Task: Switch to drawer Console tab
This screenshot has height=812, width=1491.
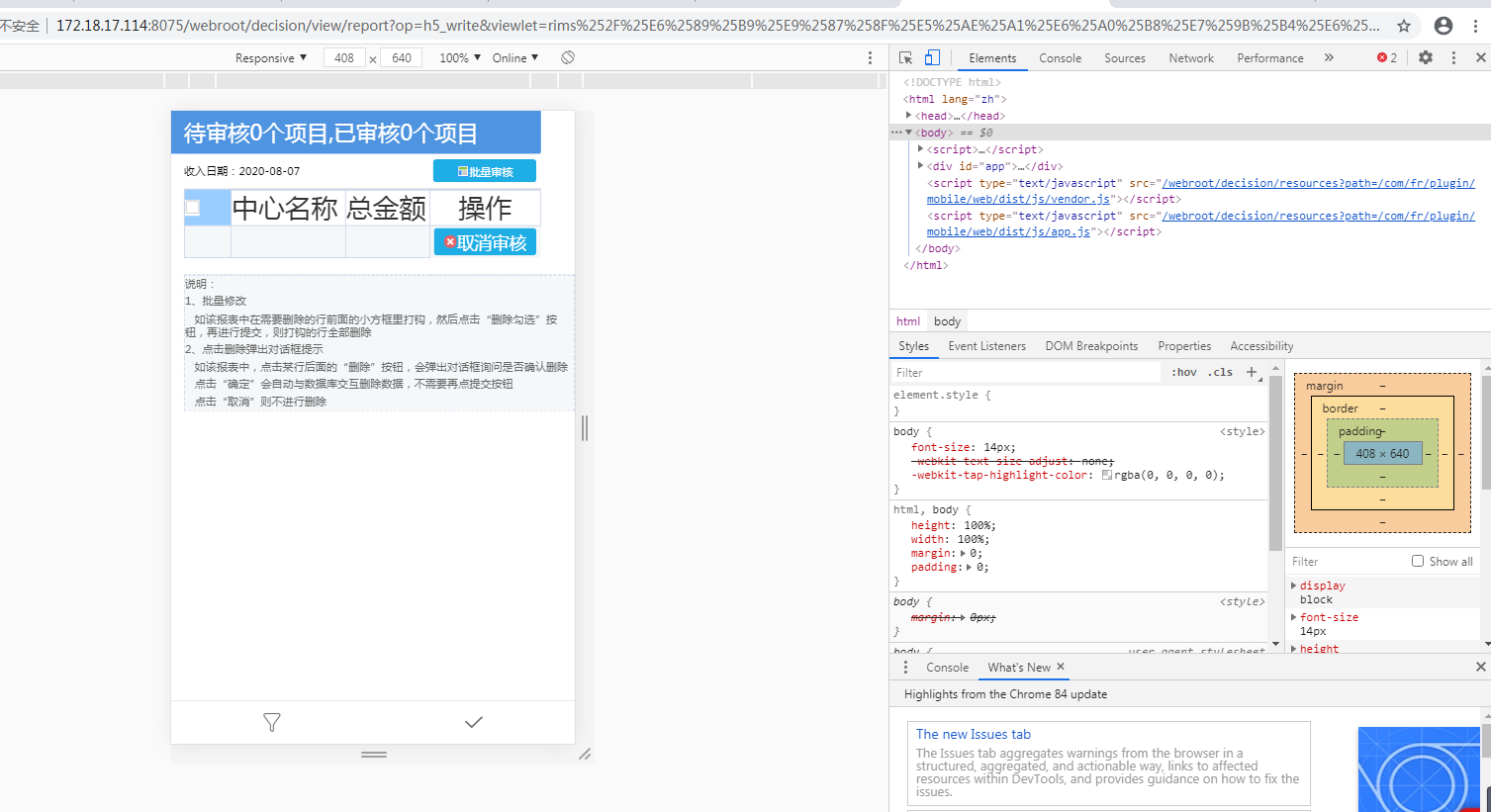Action: point(947,668)
